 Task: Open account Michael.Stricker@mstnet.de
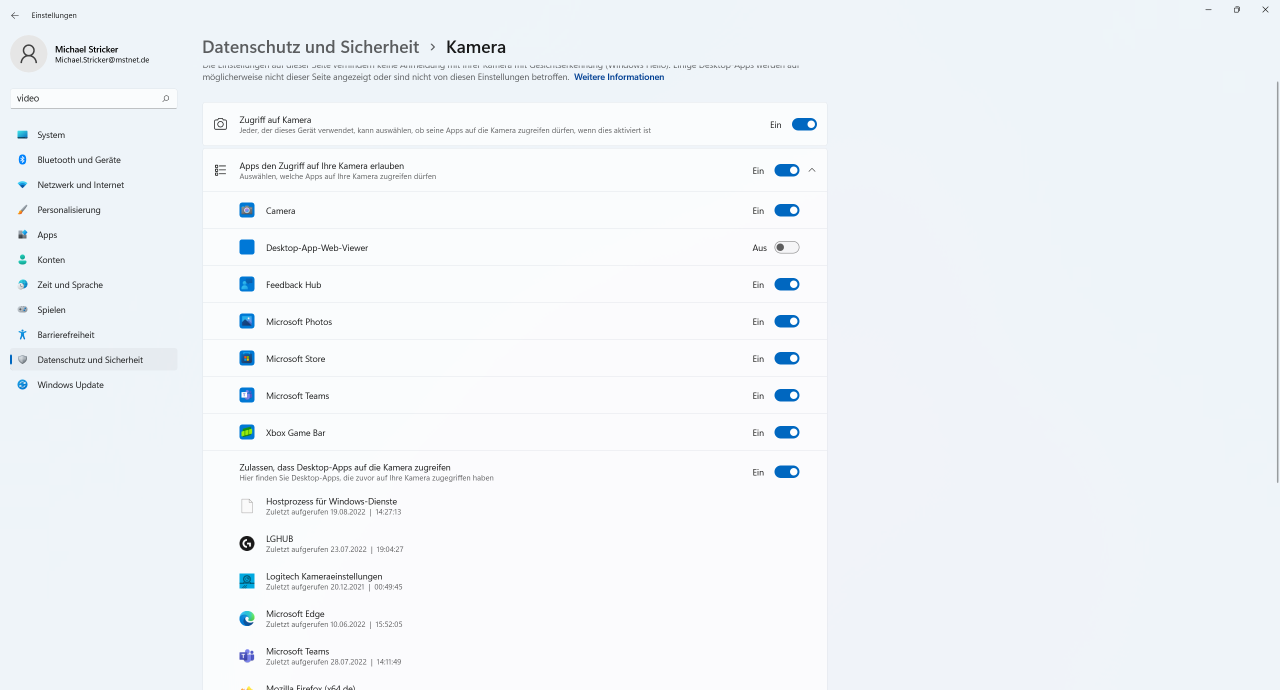click(x=102, y=60)
